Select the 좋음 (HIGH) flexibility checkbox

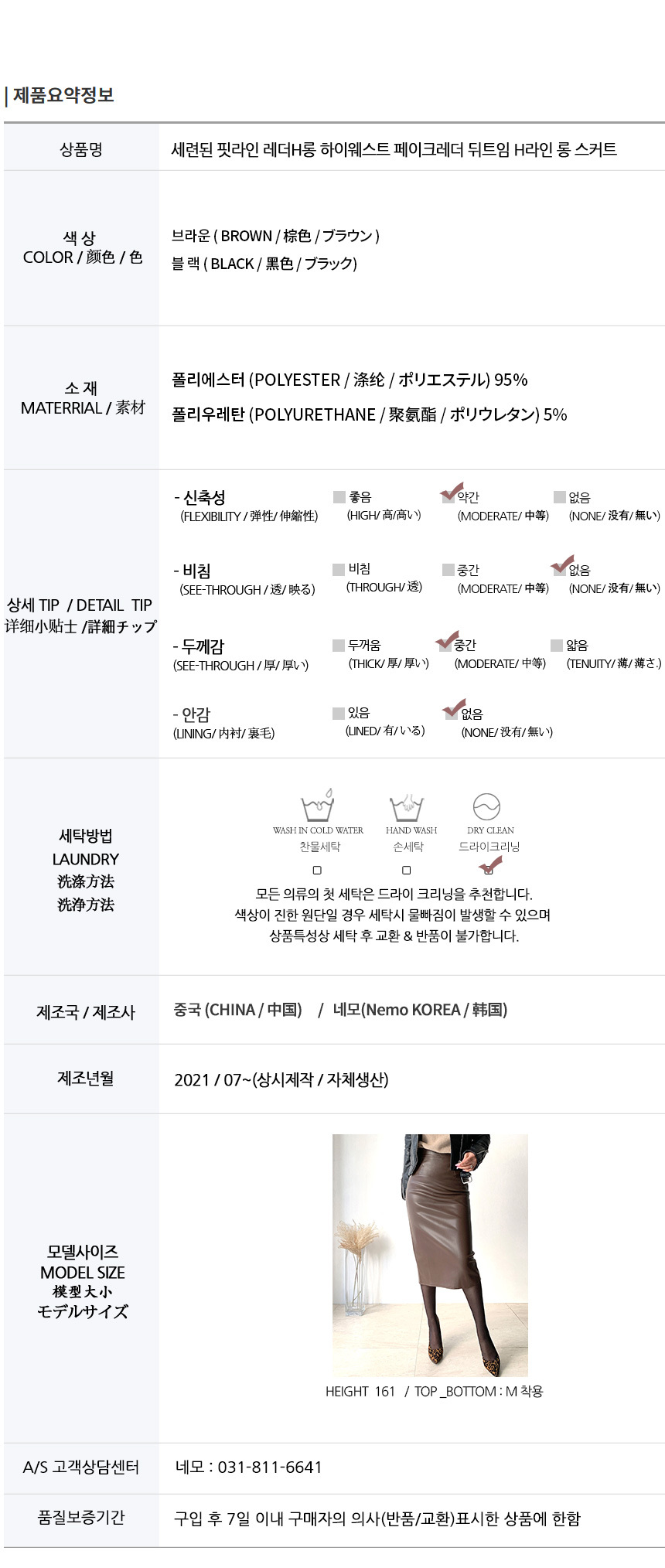tap(339, 497)
